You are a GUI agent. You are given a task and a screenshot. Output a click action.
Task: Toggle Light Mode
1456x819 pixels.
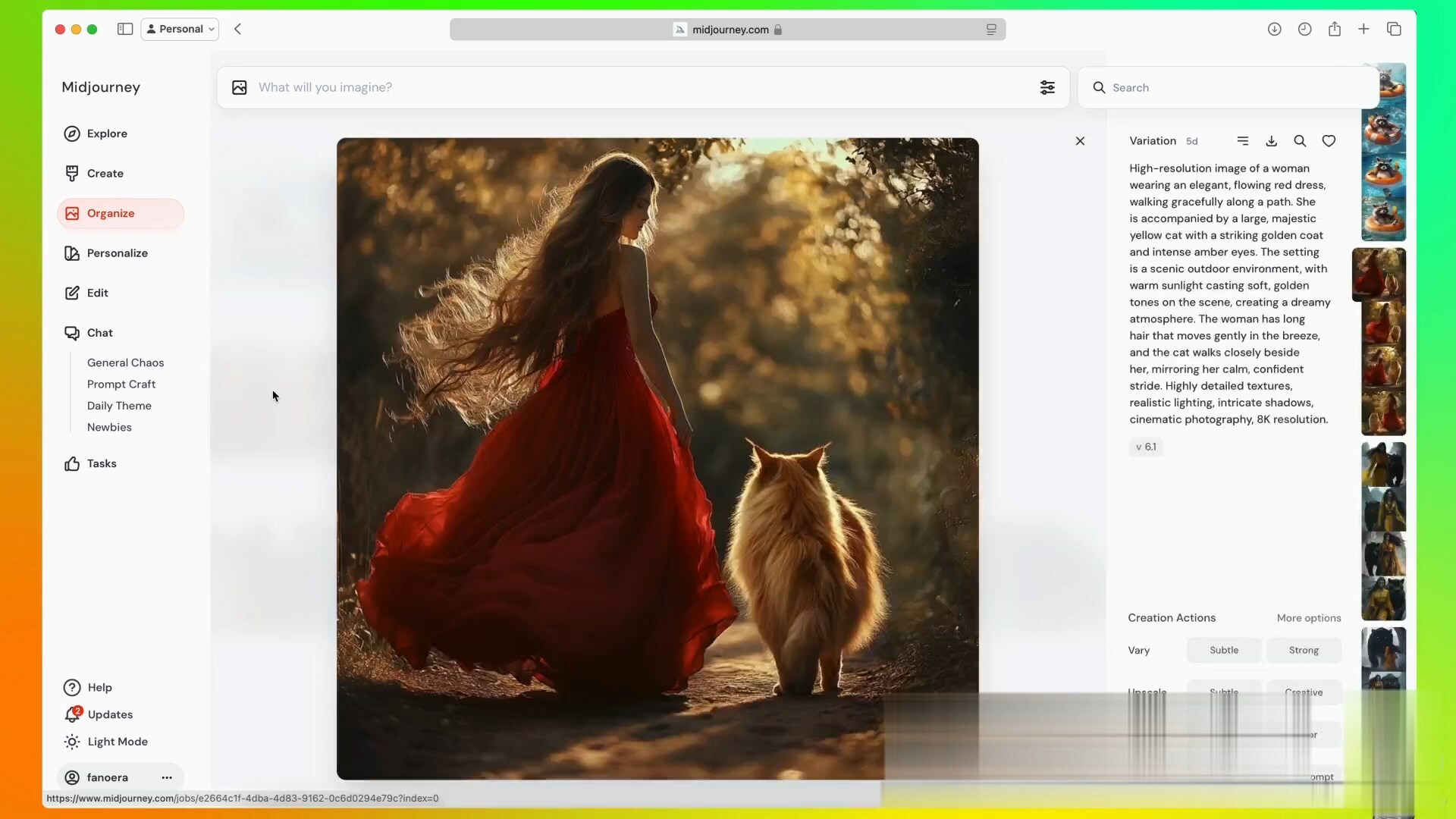click(x=118, y=742)
